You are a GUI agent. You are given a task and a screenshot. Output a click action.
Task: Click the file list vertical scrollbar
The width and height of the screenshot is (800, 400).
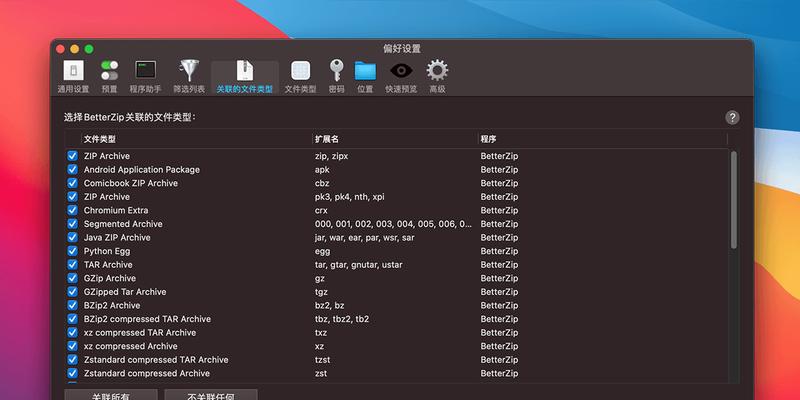point(734,200)
